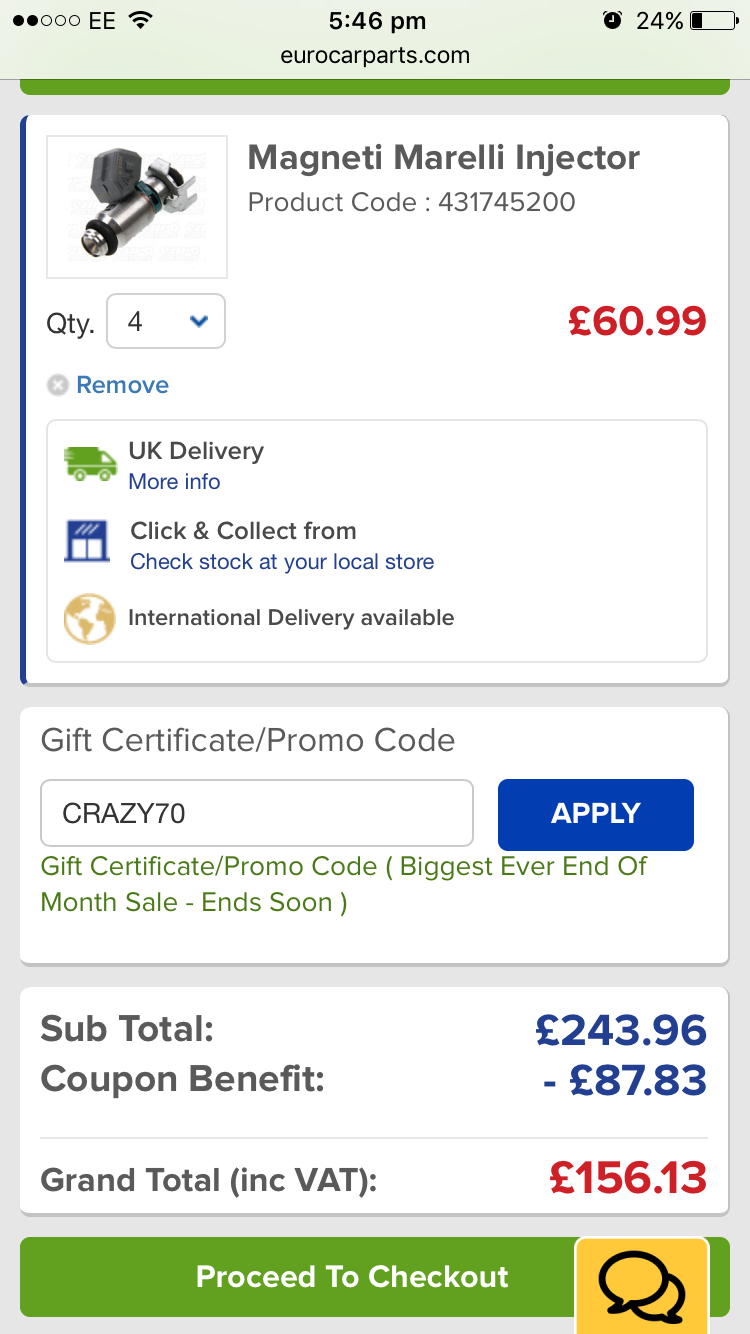Tap the item price £60.99
Image resolution: width=750 pixels, height=1334 pixels.
click(637, 321)
